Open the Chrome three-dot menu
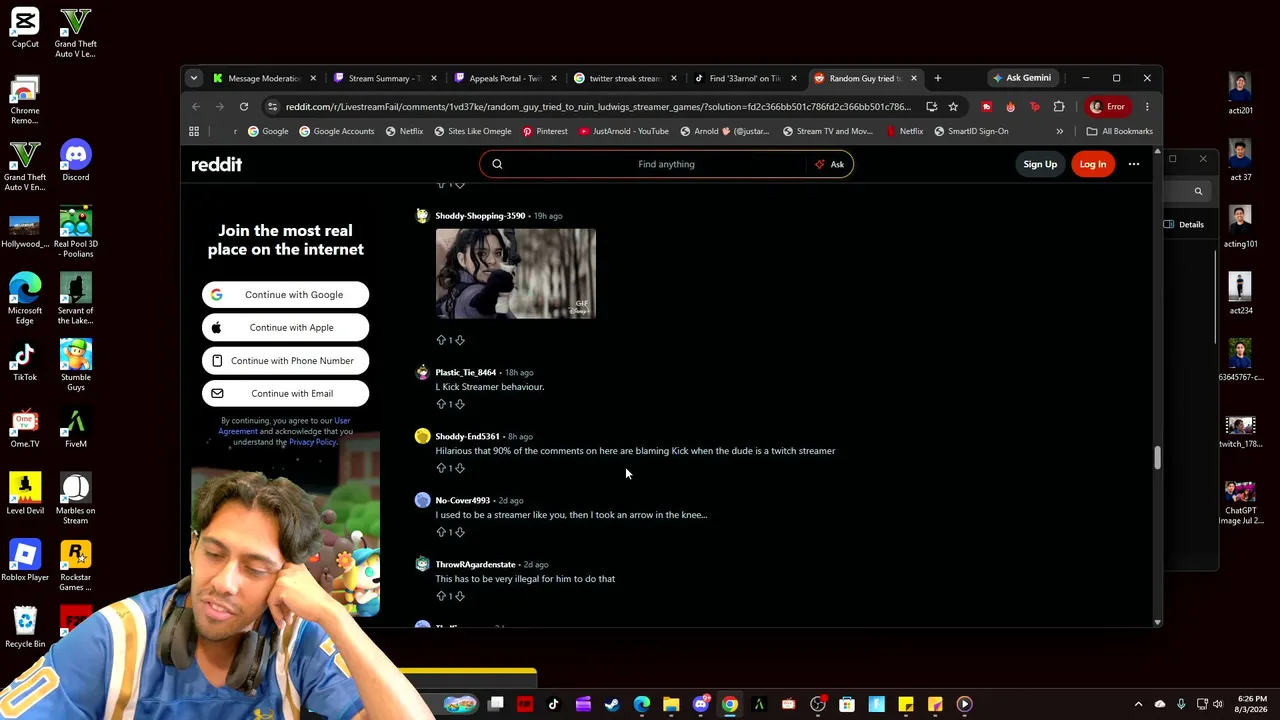 [1147, 106]
